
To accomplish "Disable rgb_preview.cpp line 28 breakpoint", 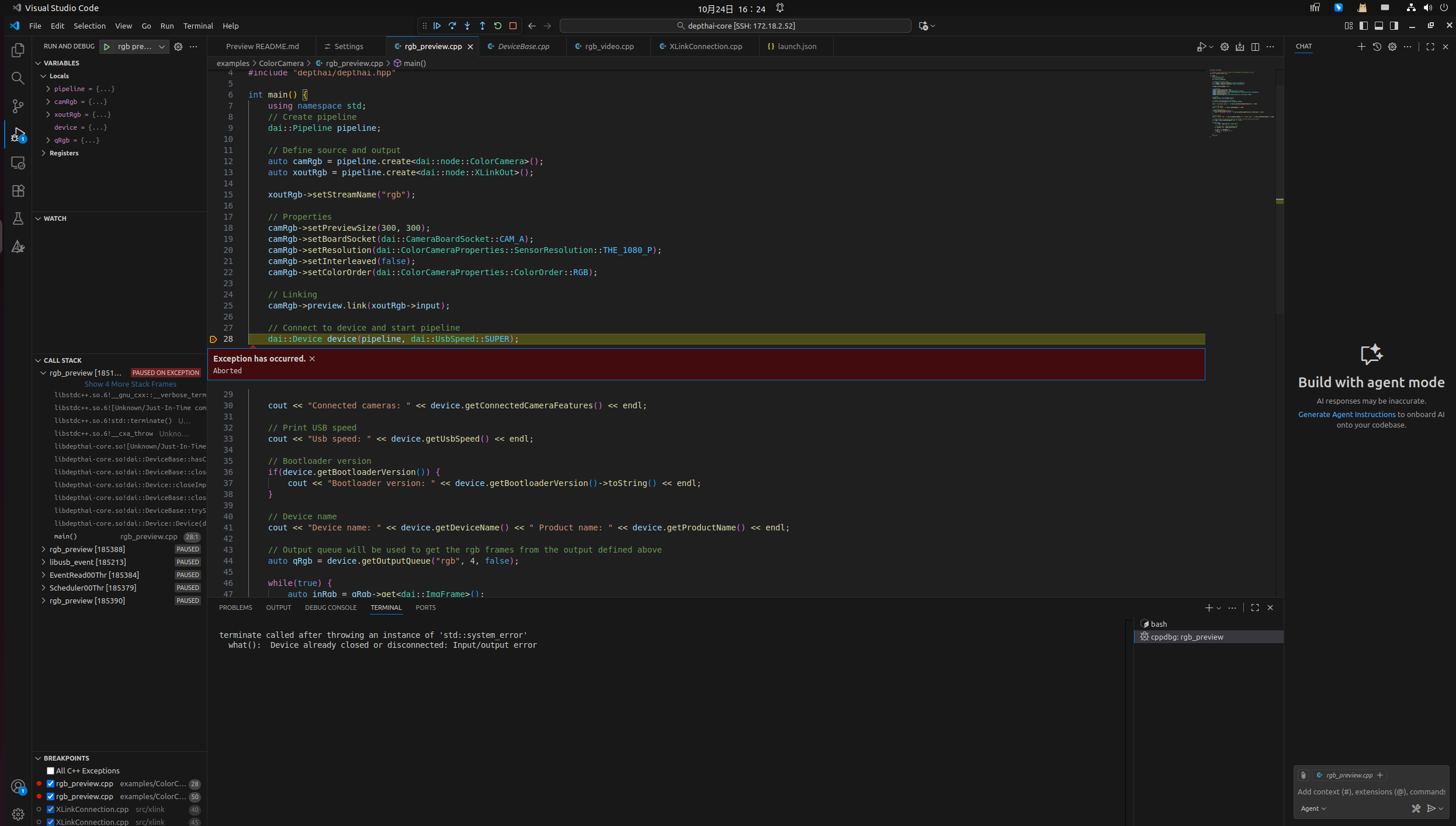I will [51, 784].
